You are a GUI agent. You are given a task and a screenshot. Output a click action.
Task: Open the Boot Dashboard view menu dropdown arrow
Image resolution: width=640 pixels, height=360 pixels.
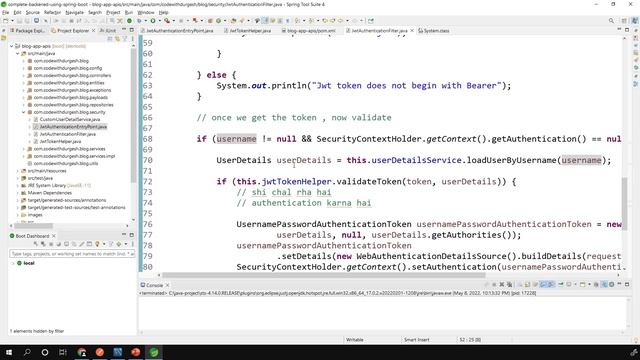[126, 244]
